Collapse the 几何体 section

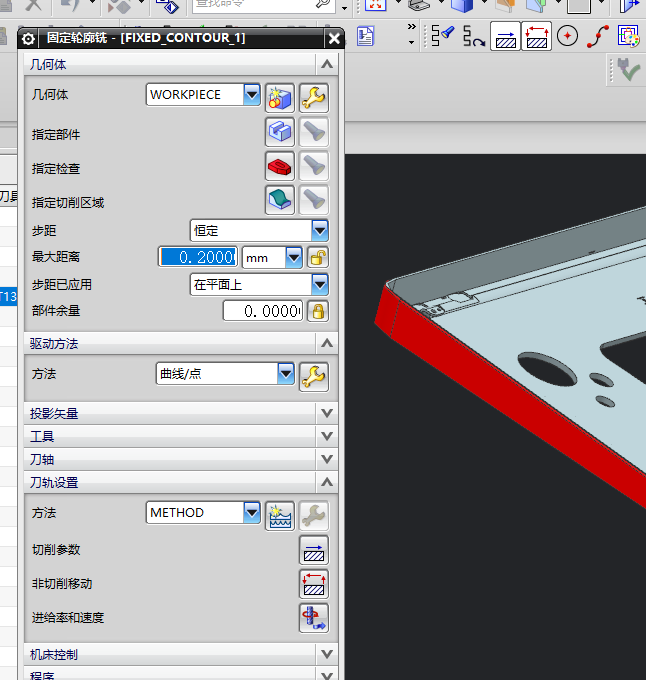click(x=327, y=65)
